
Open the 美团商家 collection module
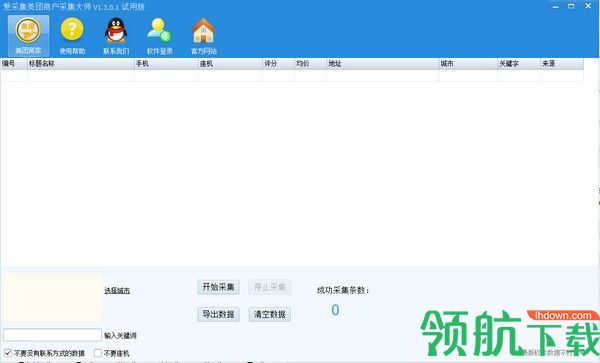click(28, 36)
